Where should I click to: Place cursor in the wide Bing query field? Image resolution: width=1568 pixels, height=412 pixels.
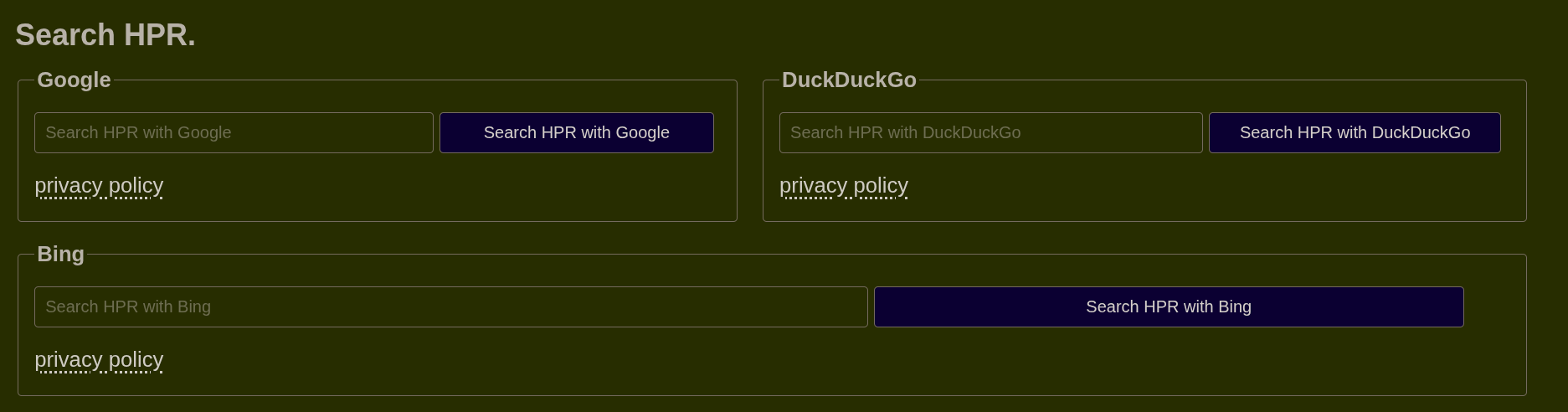click(450, 306)
